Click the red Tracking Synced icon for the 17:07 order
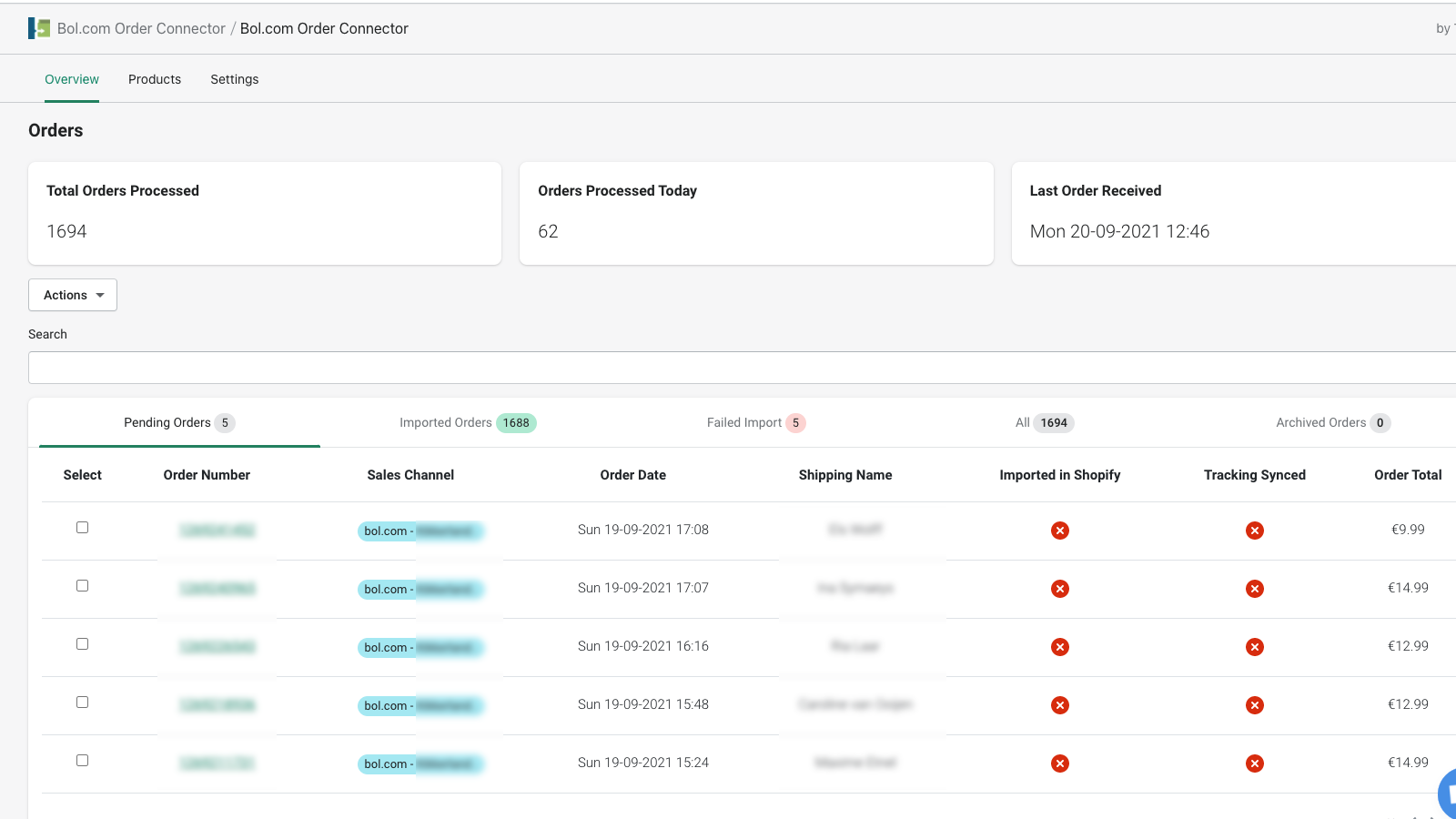The image size is (1456, 819). [1254, 589]
